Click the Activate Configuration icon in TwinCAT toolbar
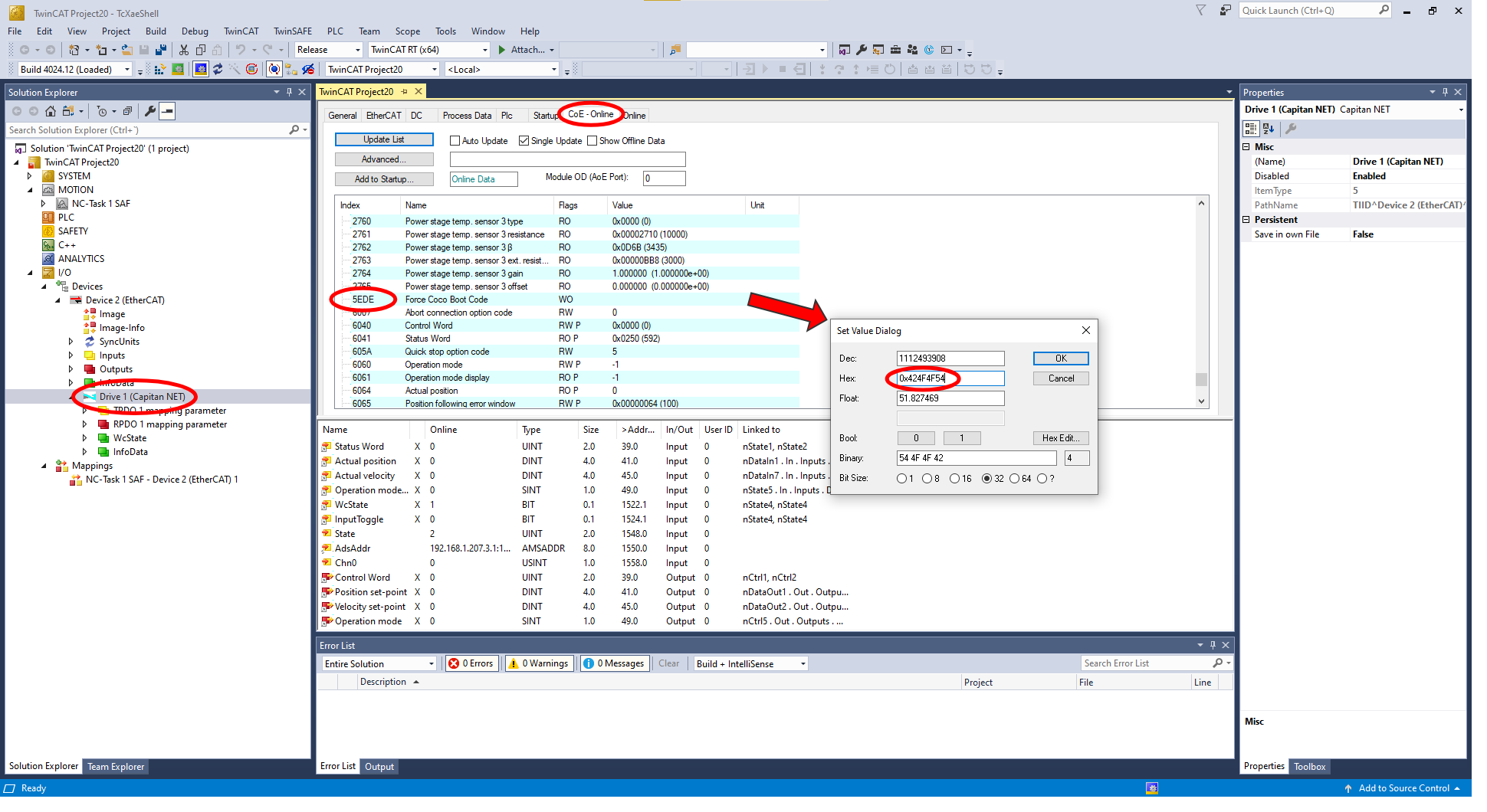 click(x=159, y=70)
